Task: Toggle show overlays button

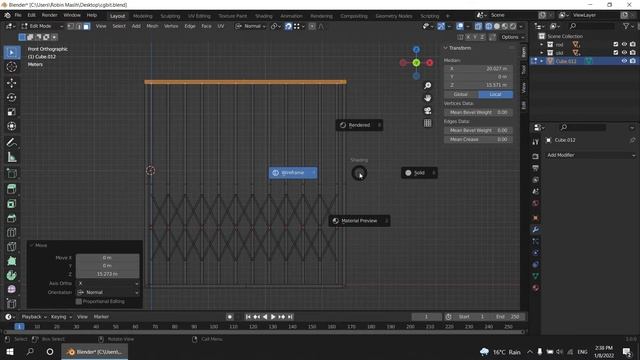Action: click(460, 27)
